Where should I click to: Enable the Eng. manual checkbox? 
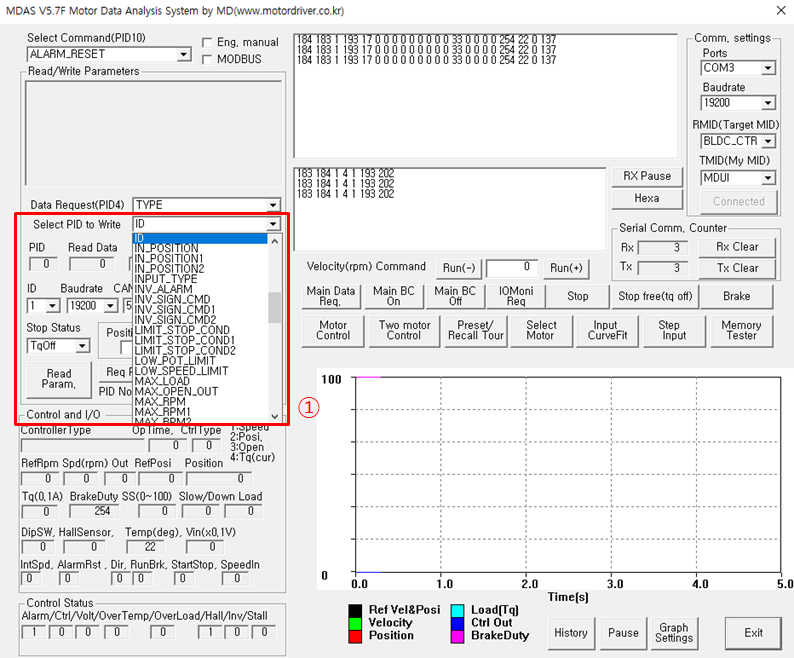207,43
